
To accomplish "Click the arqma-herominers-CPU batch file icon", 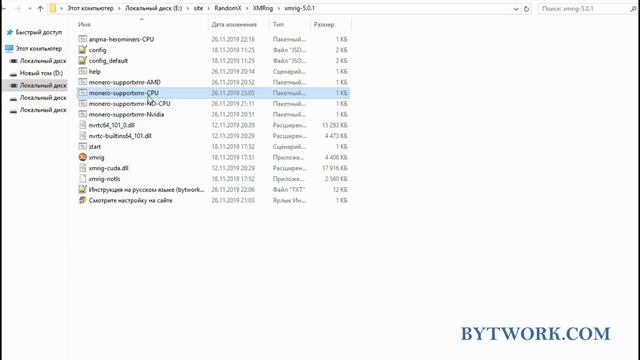I will click(x=82, y=39).
